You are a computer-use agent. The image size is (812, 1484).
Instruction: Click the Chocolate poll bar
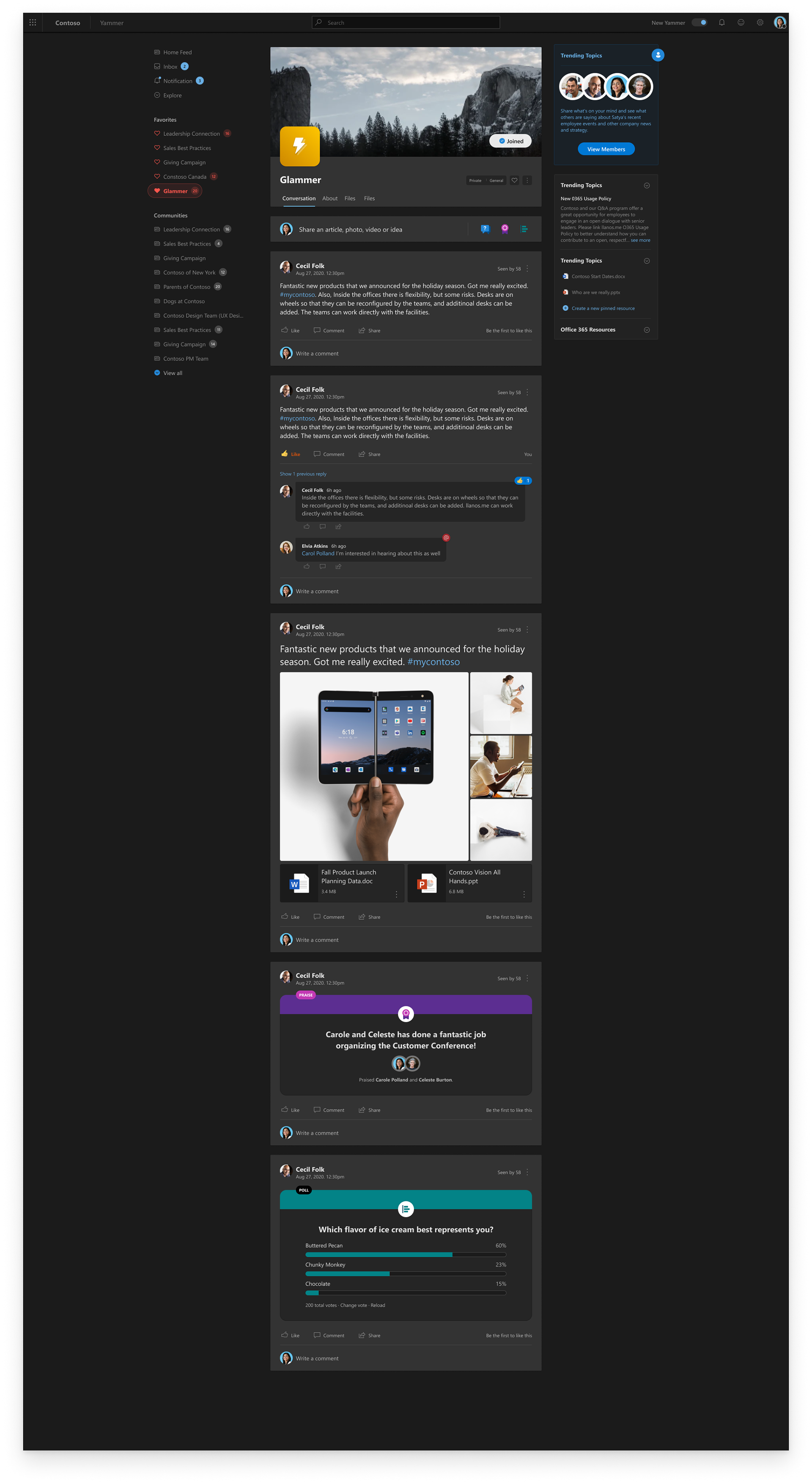406,1292
